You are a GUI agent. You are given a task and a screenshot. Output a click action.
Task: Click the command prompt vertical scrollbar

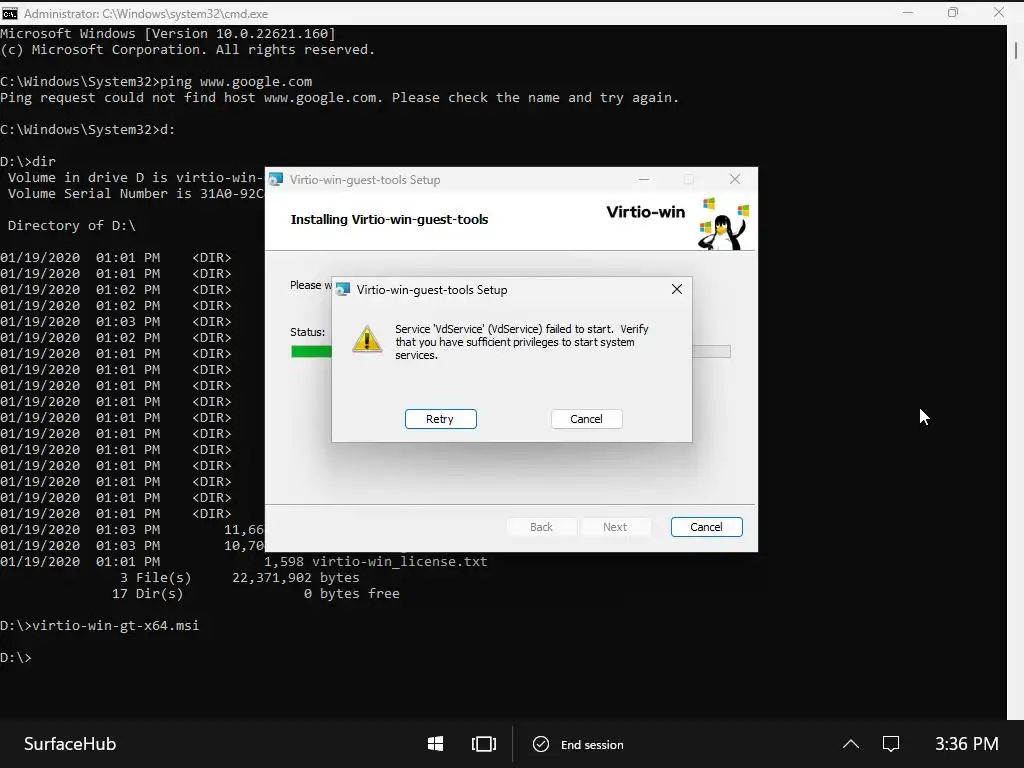point(1016,372)
